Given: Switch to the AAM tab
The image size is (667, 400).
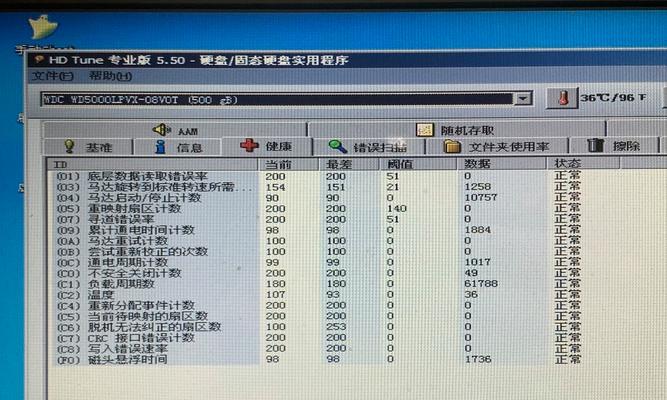Looking at the screenshot, I should 174,130.
